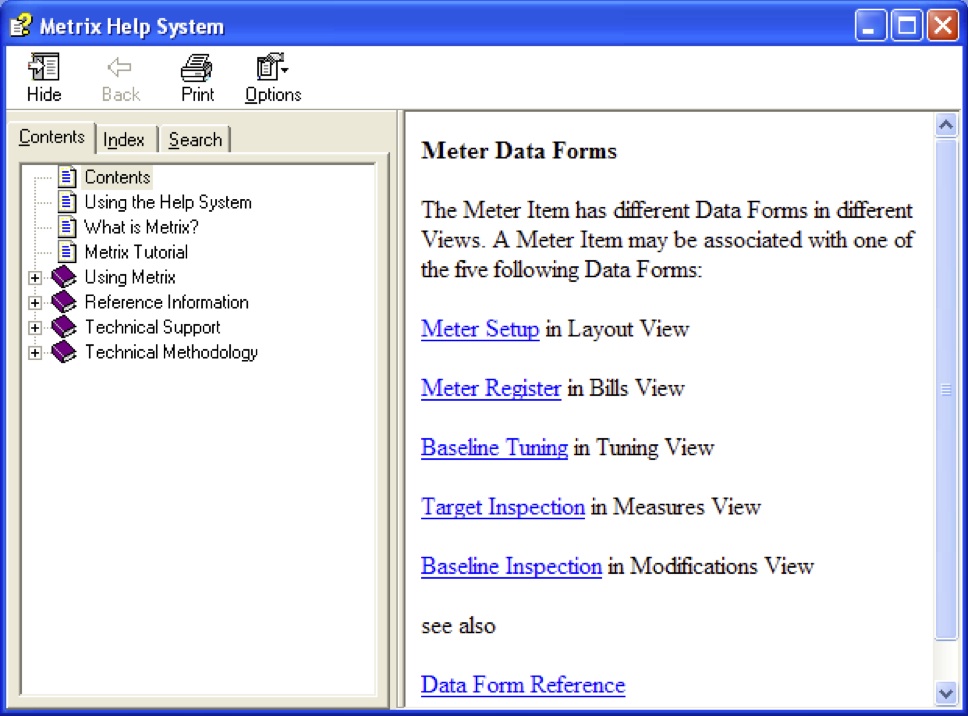Select Using the Help System tree label
Viewport: 968px width, 716px height.
click(168, 202)
